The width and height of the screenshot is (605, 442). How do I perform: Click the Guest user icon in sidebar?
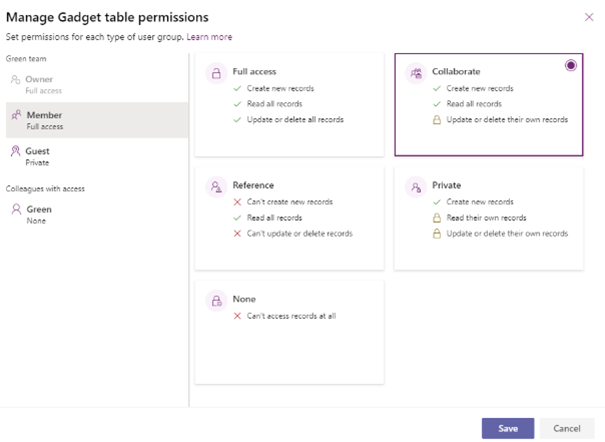(x=15, y=152)
